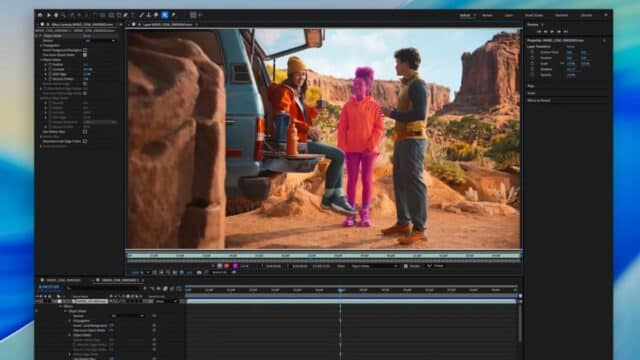Step forward one frame in Preview panel
The height and width of the screenshot is (360, 640).
tap(559, 31)
